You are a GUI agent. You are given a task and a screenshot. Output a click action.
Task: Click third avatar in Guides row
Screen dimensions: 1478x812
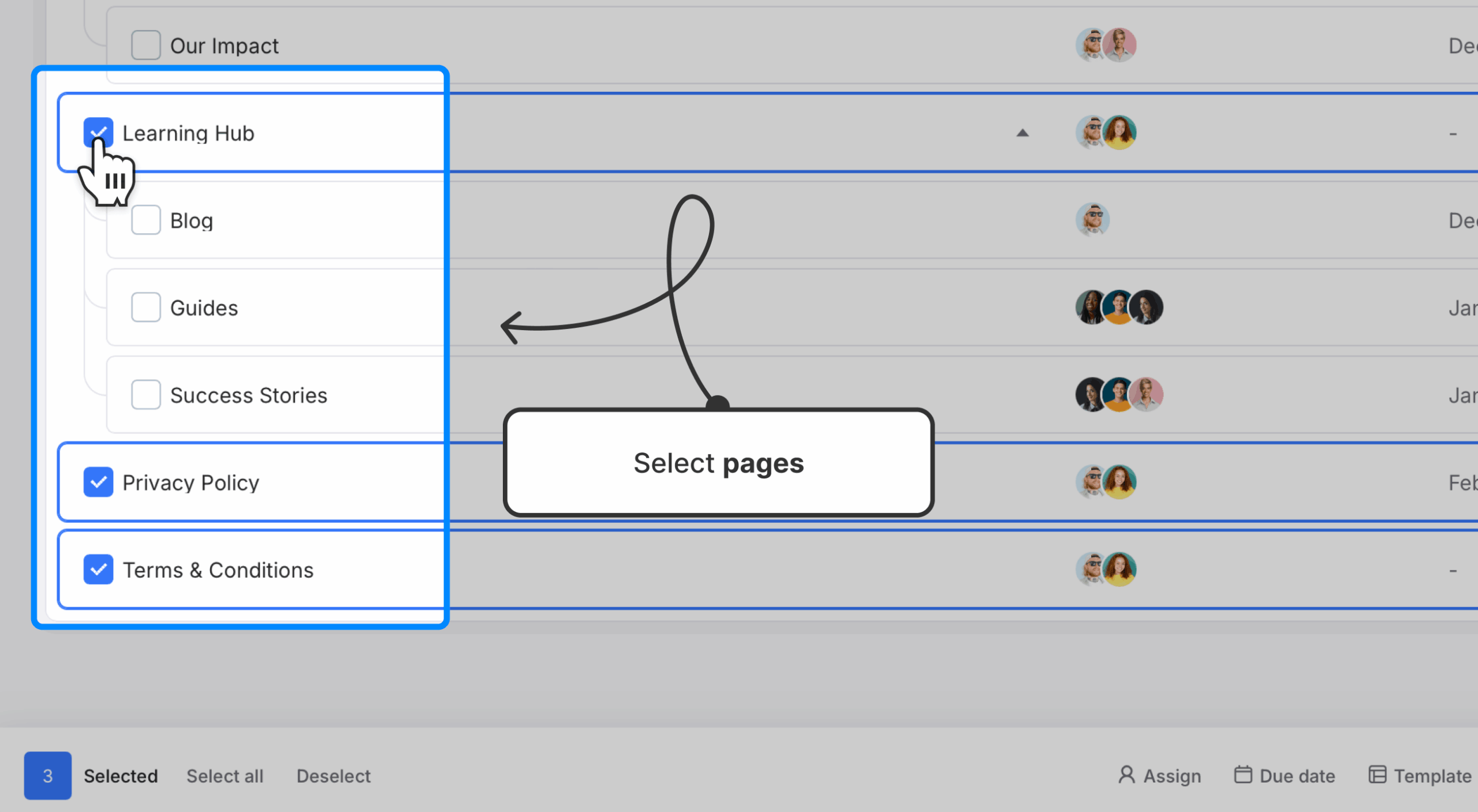click(x=1146, y=307)
